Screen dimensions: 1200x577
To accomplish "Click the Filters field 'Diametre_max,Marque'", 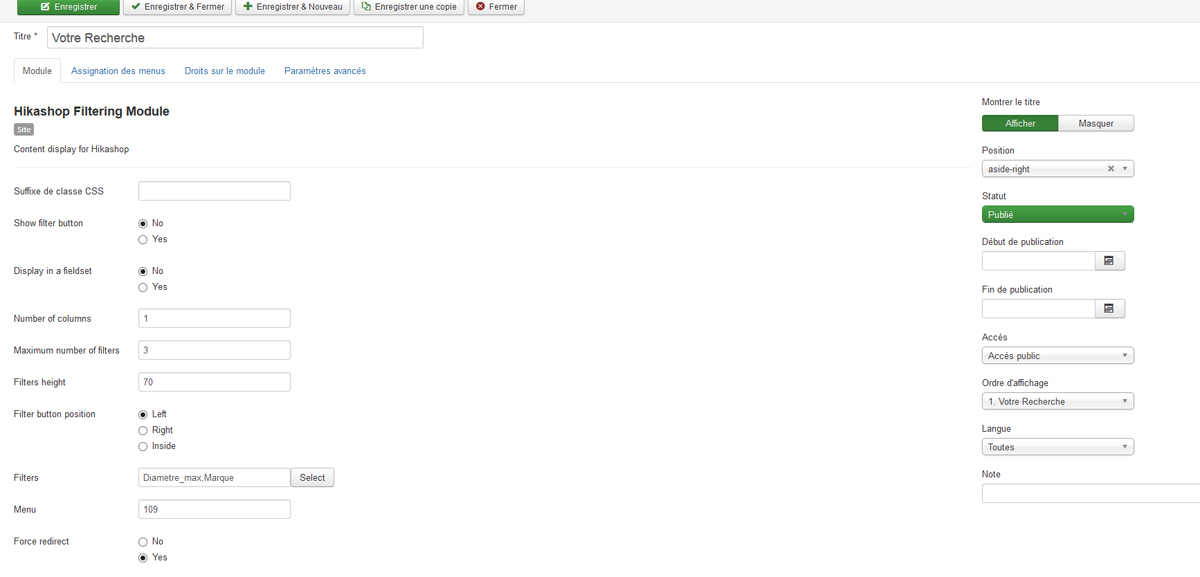I will coord(214,478).
